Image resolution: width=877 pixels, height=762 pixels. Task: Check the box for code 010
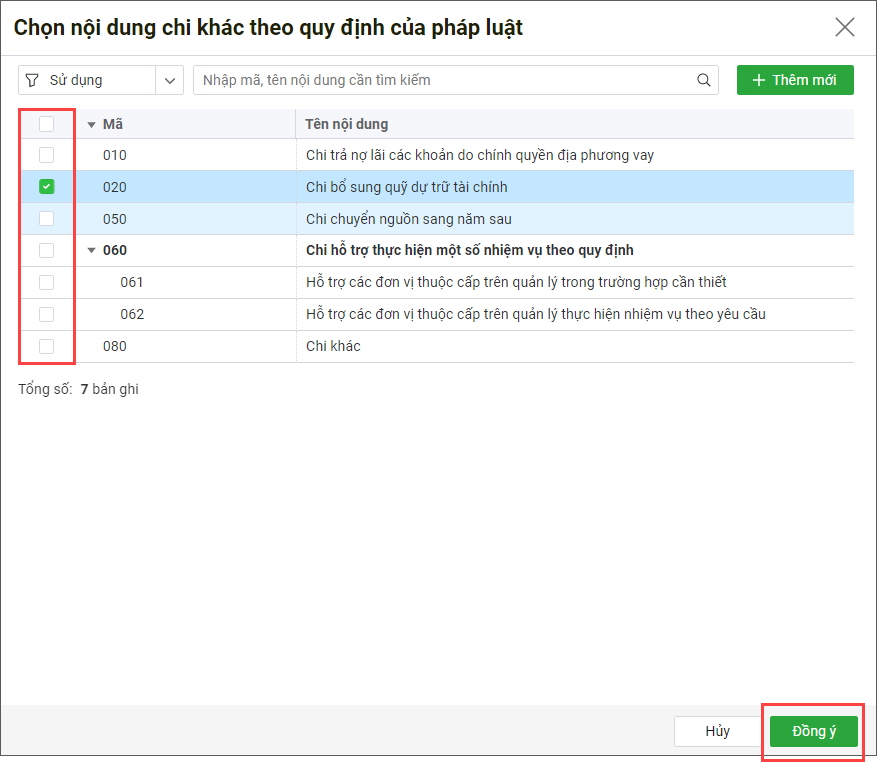[x=46, y=154]
